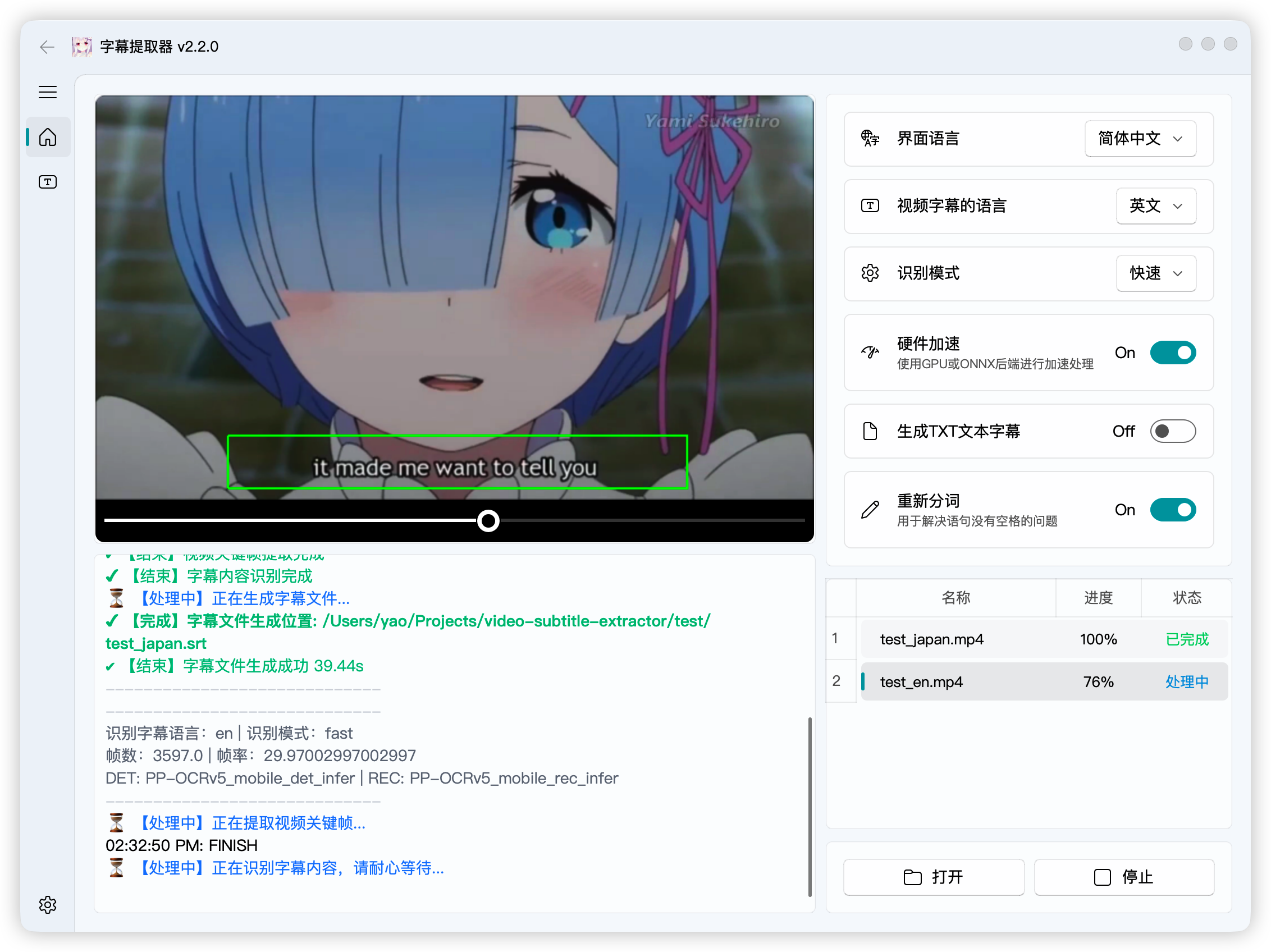
Task: Open the settings gear at bottom left
Action: [x=48, y=904]
